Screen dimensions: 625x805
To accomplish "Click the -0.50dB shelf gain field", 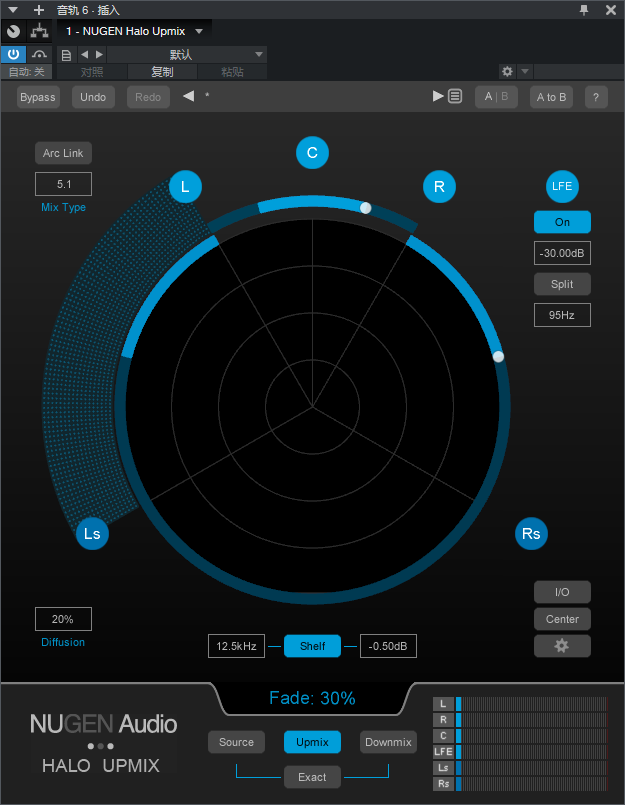I will (x=388, y=646).
